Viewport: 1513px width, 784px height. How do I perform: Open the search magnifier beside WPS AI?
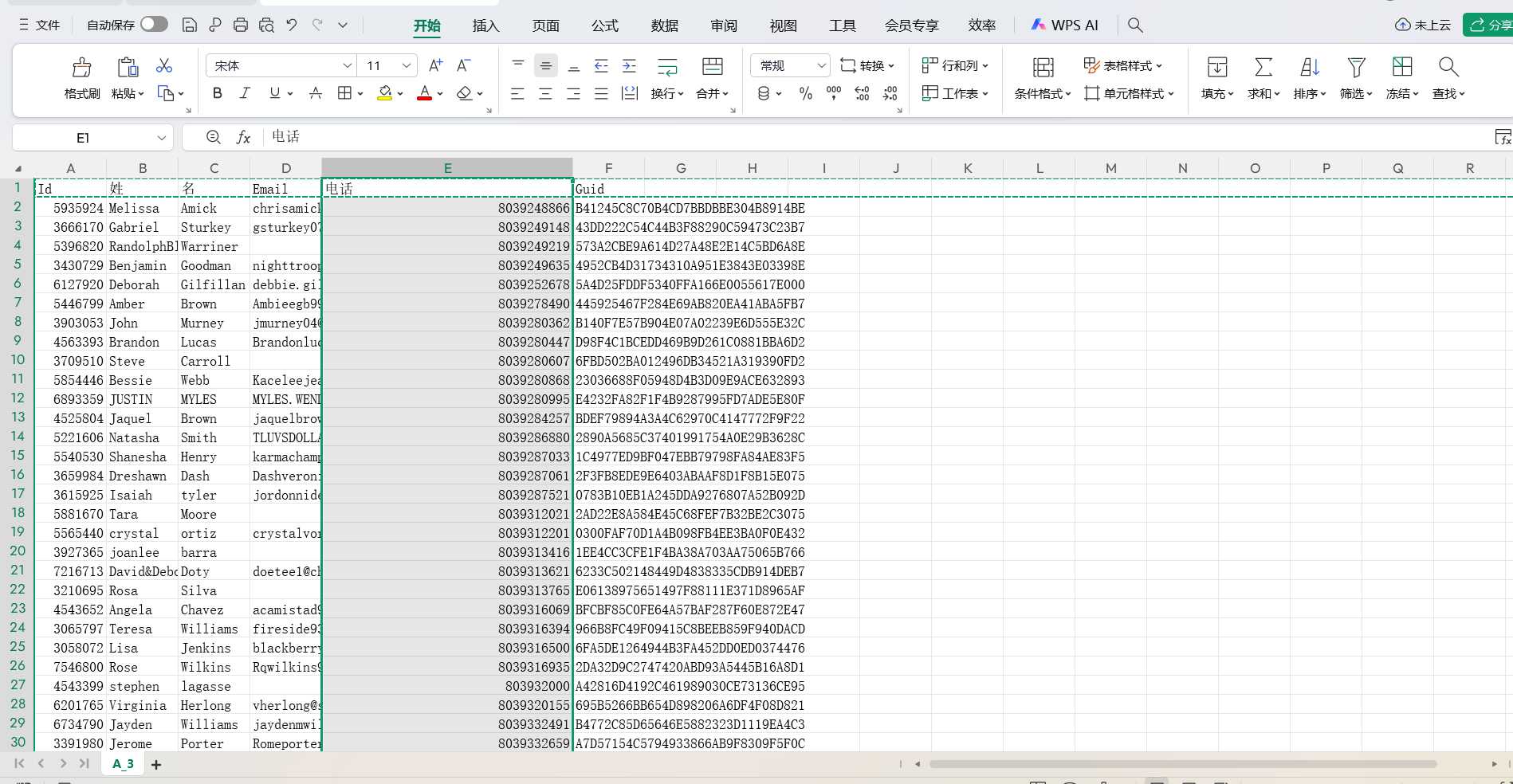click(1136, 25)
